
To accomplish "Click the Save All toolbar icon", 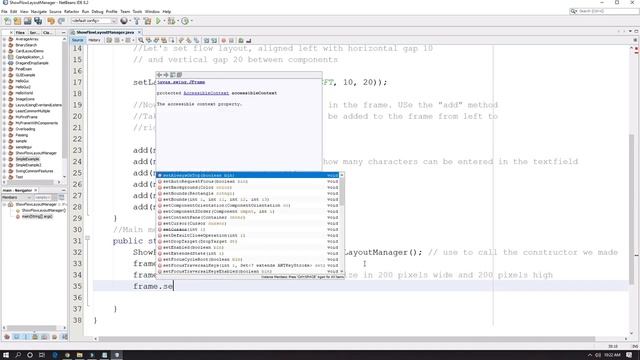I will click(x=38, y=21).
